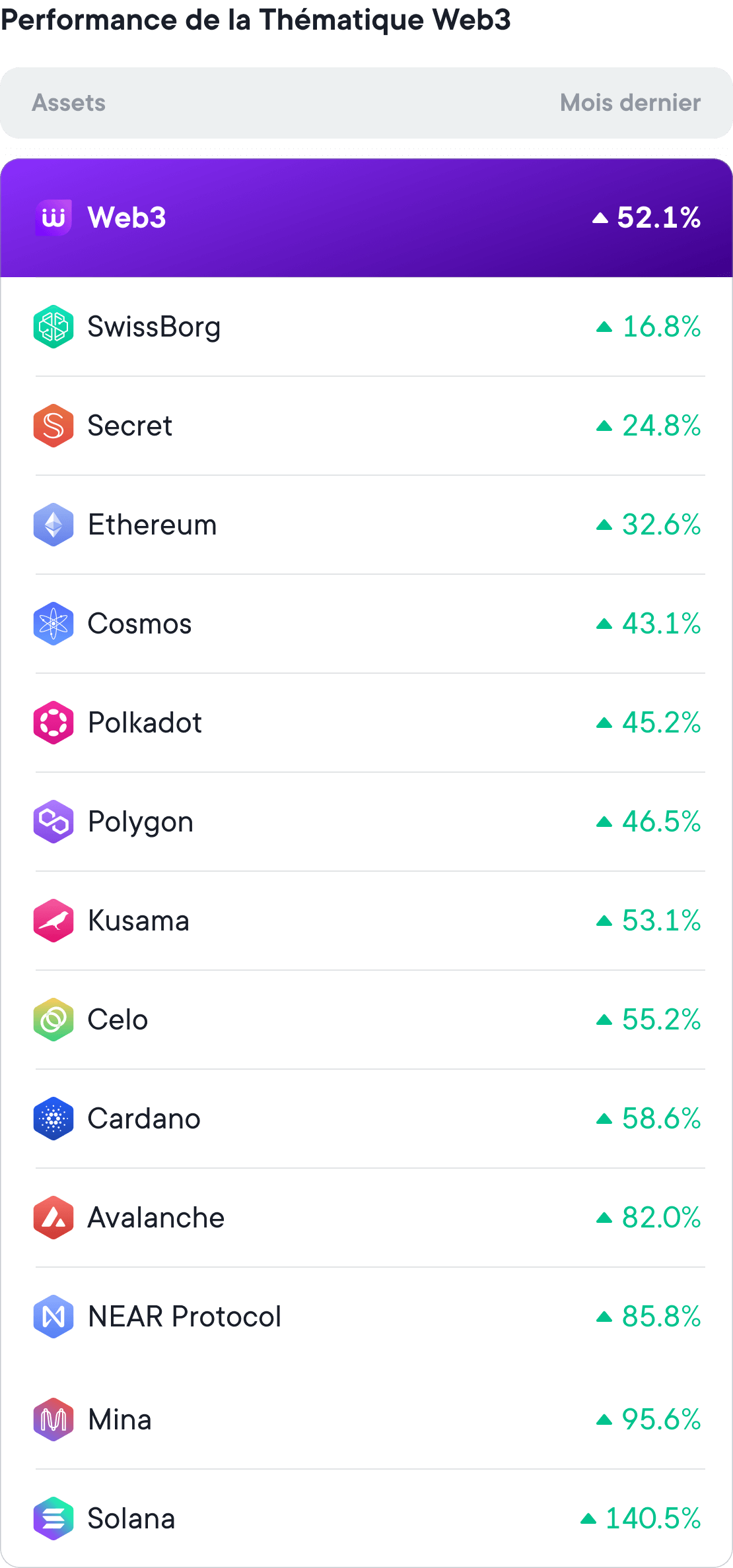Image resolution: width=733 pixels, height=1568 pixels.
Task: Click the Mois dernier column header
Action: click(x=630, y=103)
